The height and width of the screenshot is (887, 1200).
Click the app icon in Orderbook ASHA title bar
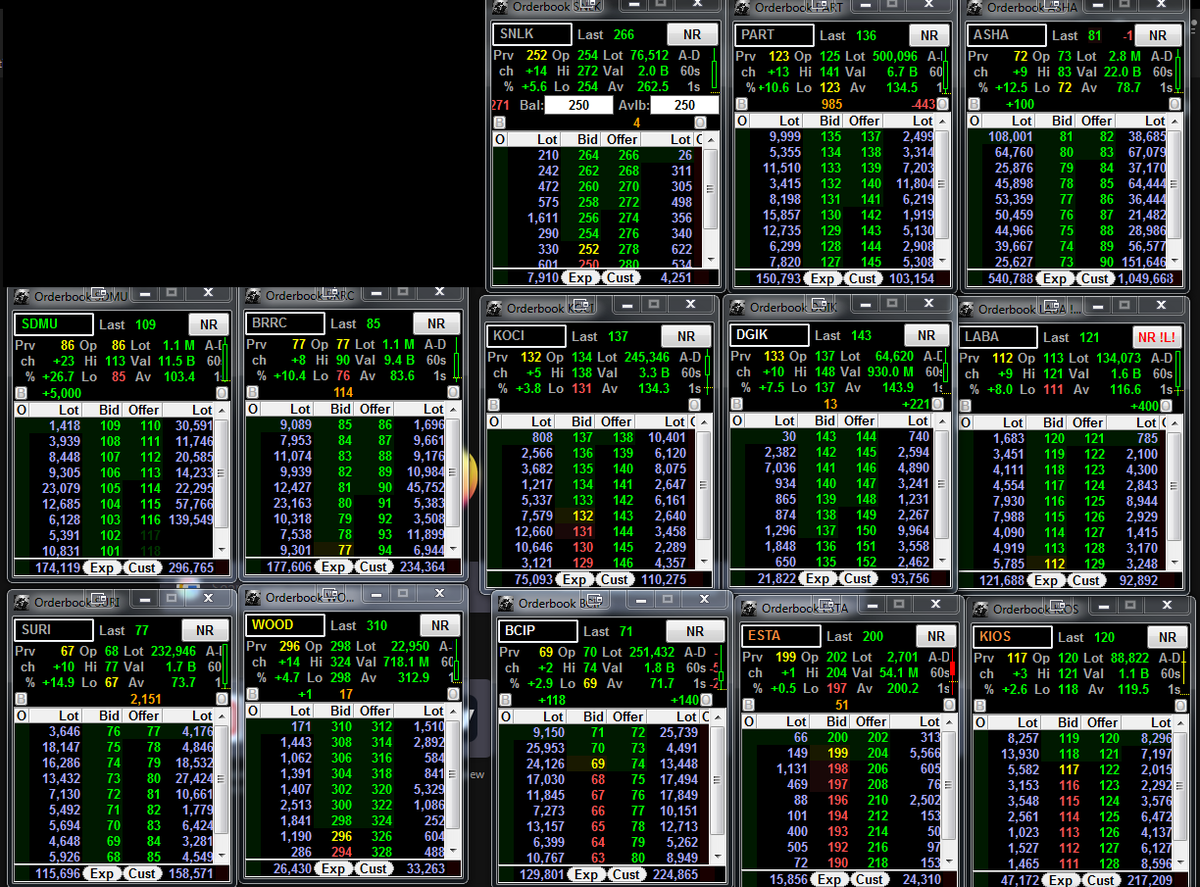click(974, 7)
